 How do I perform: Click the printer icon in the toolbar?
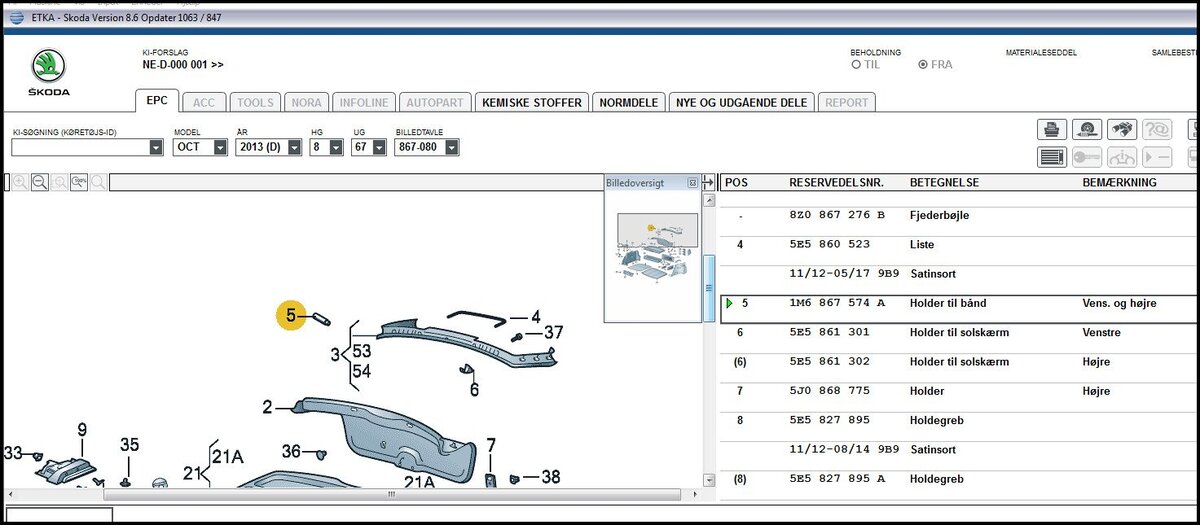[x=1052, y=129]
